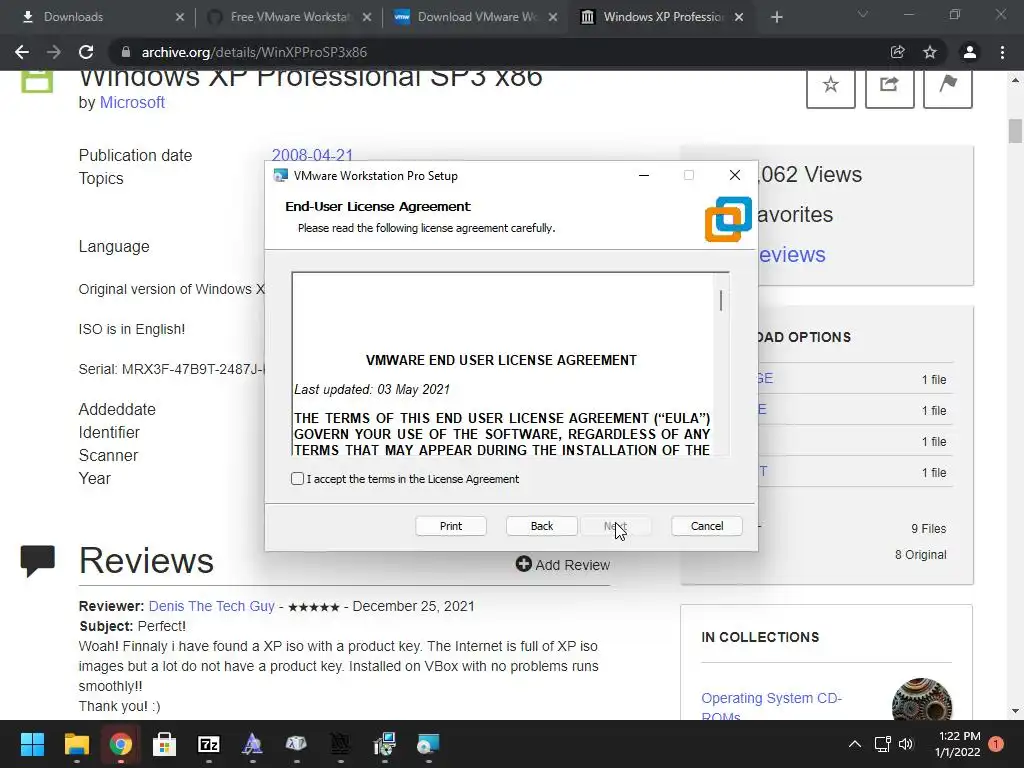Screen dimensions: 1024x768
Task: View site info via lock icon
Action: click(126, 52)
